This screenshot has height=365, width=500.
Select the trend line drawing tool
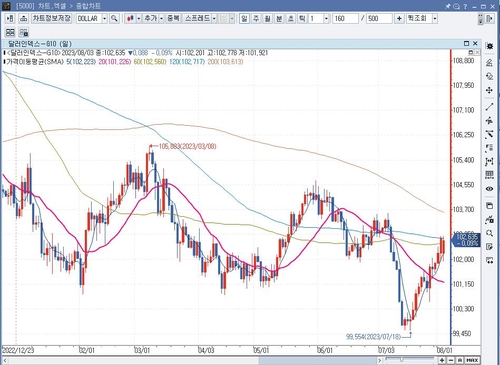click(x=490, y=107)
